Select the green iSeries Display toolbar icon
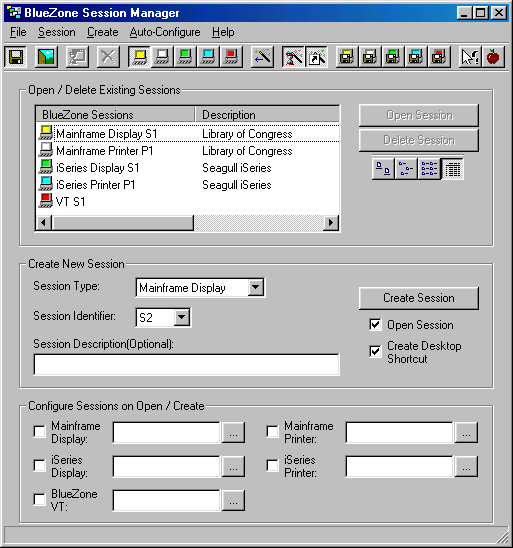This screenshot has width=513, height=548. coord(185,57)
